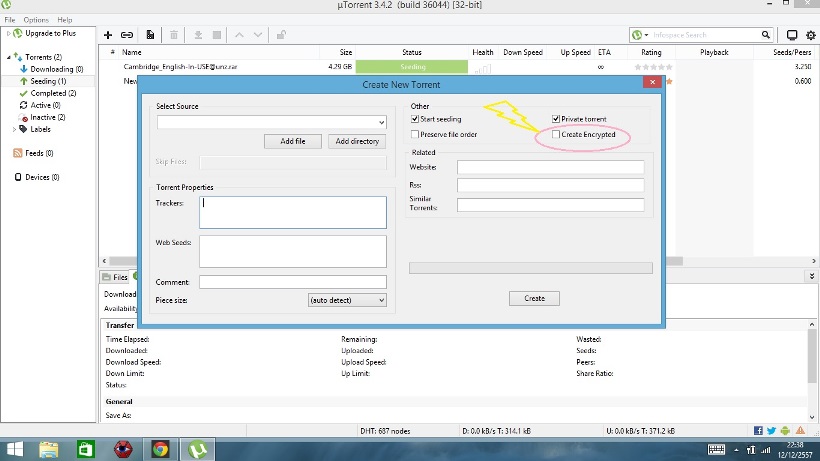
Task: Click Add Torrent from URL link icon
Action: click(127, 35)
